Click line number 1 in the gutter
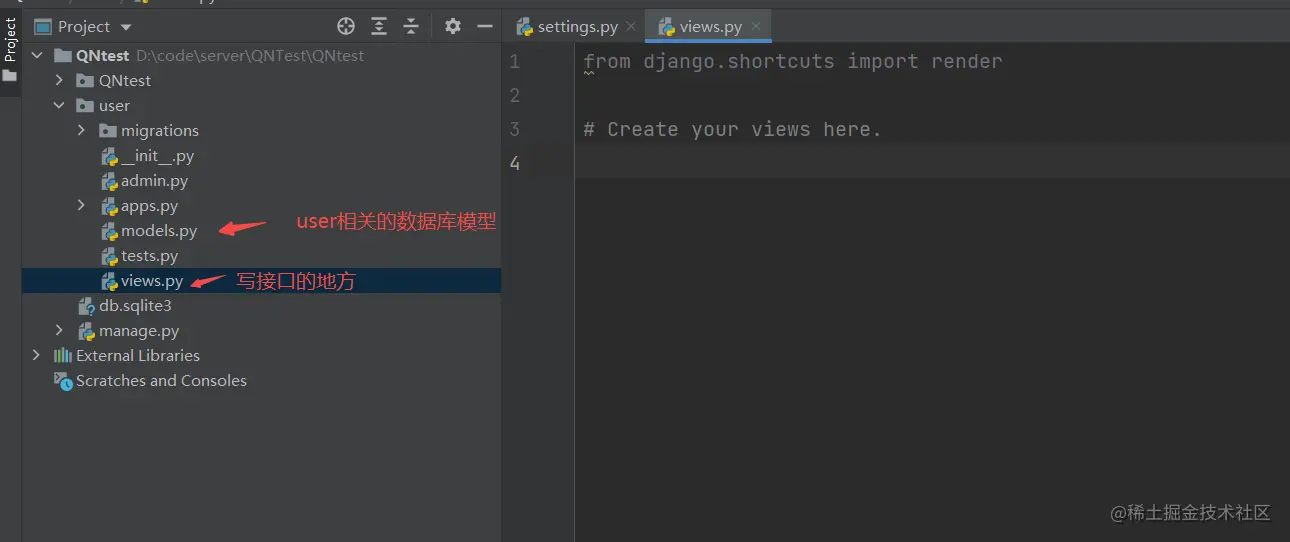This screenshot has height=542, width=1290. [514, 62]
